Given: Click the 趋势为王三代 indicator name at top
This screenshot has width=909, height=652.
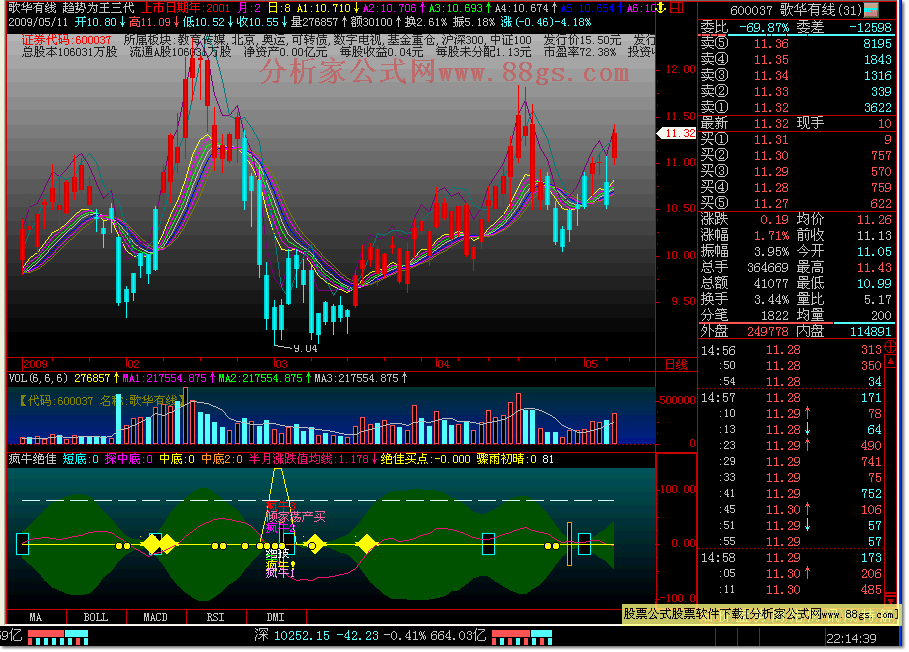Looking at the screenshot, I should point(99,8).
